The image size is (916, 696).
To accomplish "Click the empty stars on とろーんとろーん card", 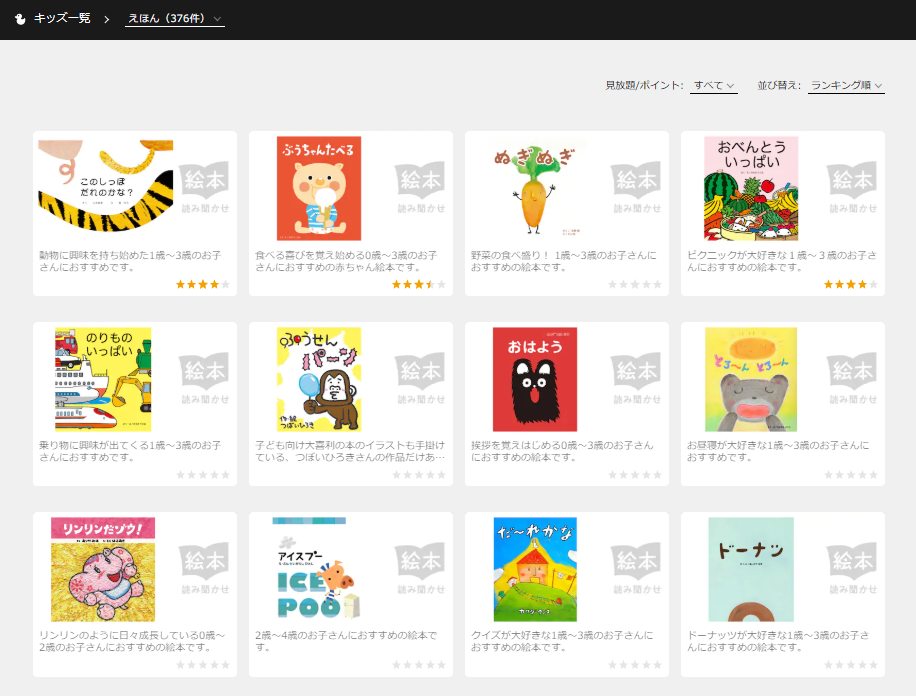I will (851, 475).
